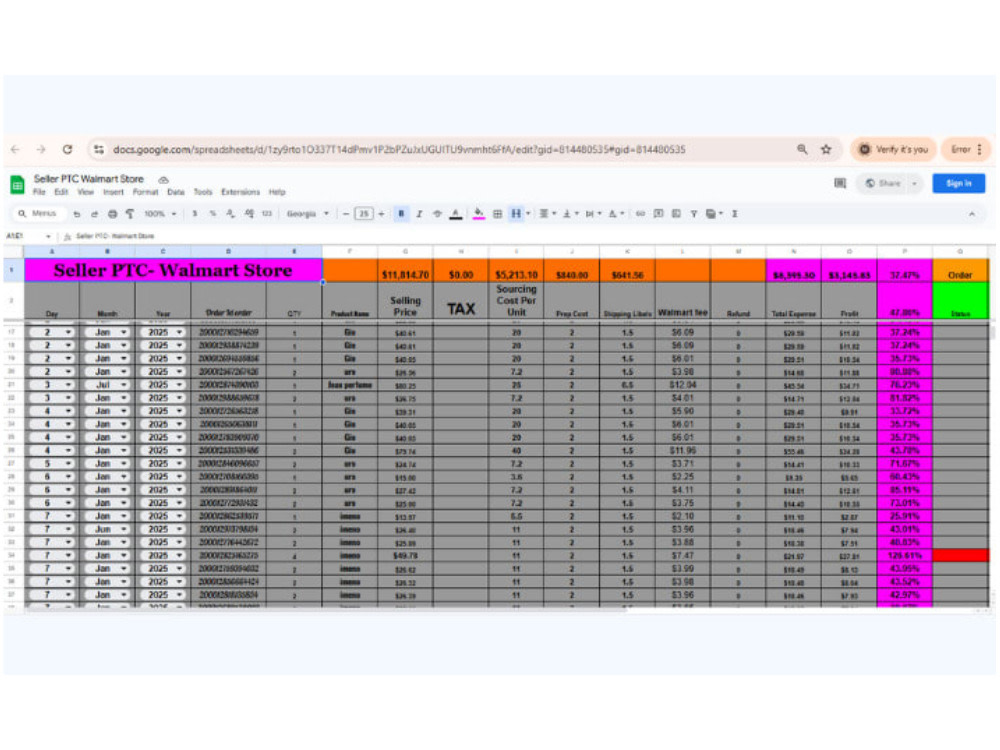Insert a chart
Image resolution: width=1000 pixels, height=750 pixels.
click(x=676, y=214)
